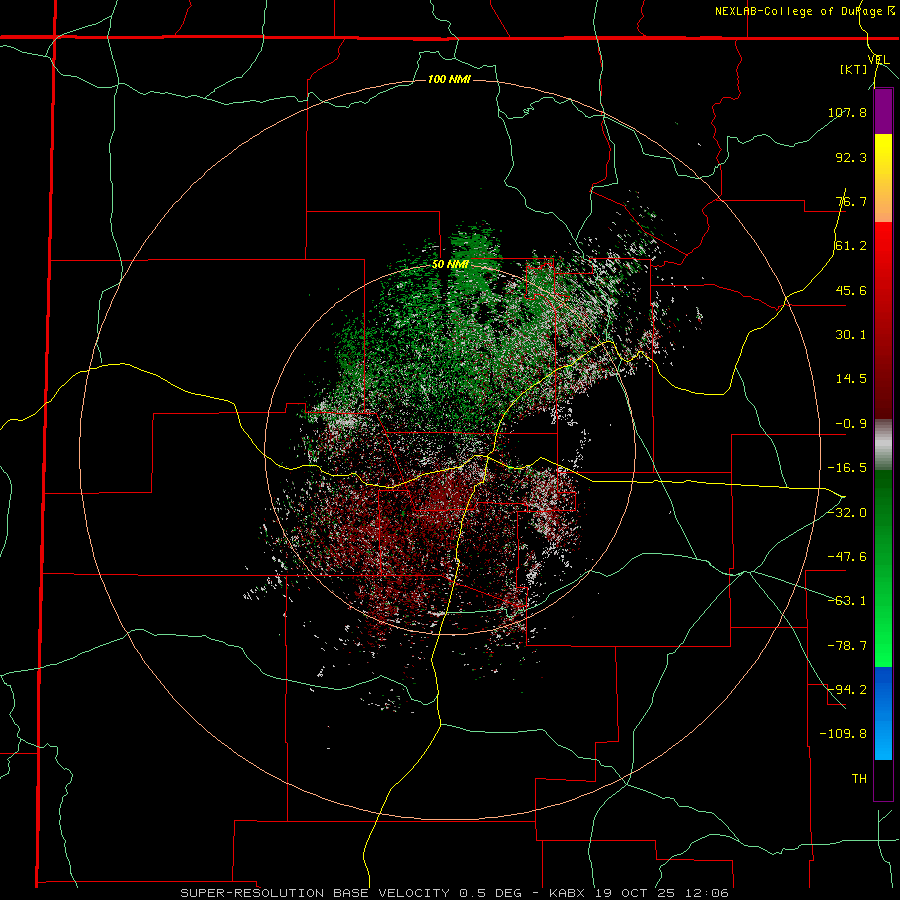900x900 pixels.
Task: Click the 30.1 legend value
Action: click(x=851, y=335)
